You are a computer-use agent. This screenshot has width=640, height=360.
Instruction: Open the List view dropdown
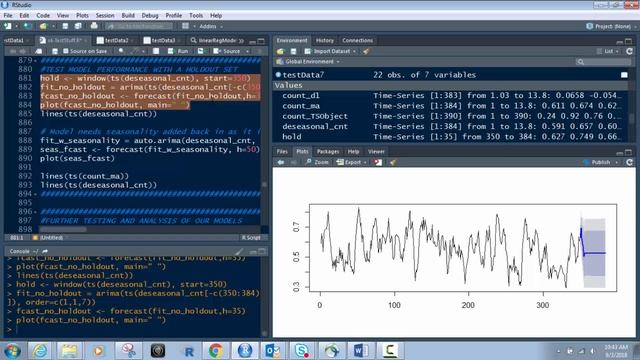point(608,51)
